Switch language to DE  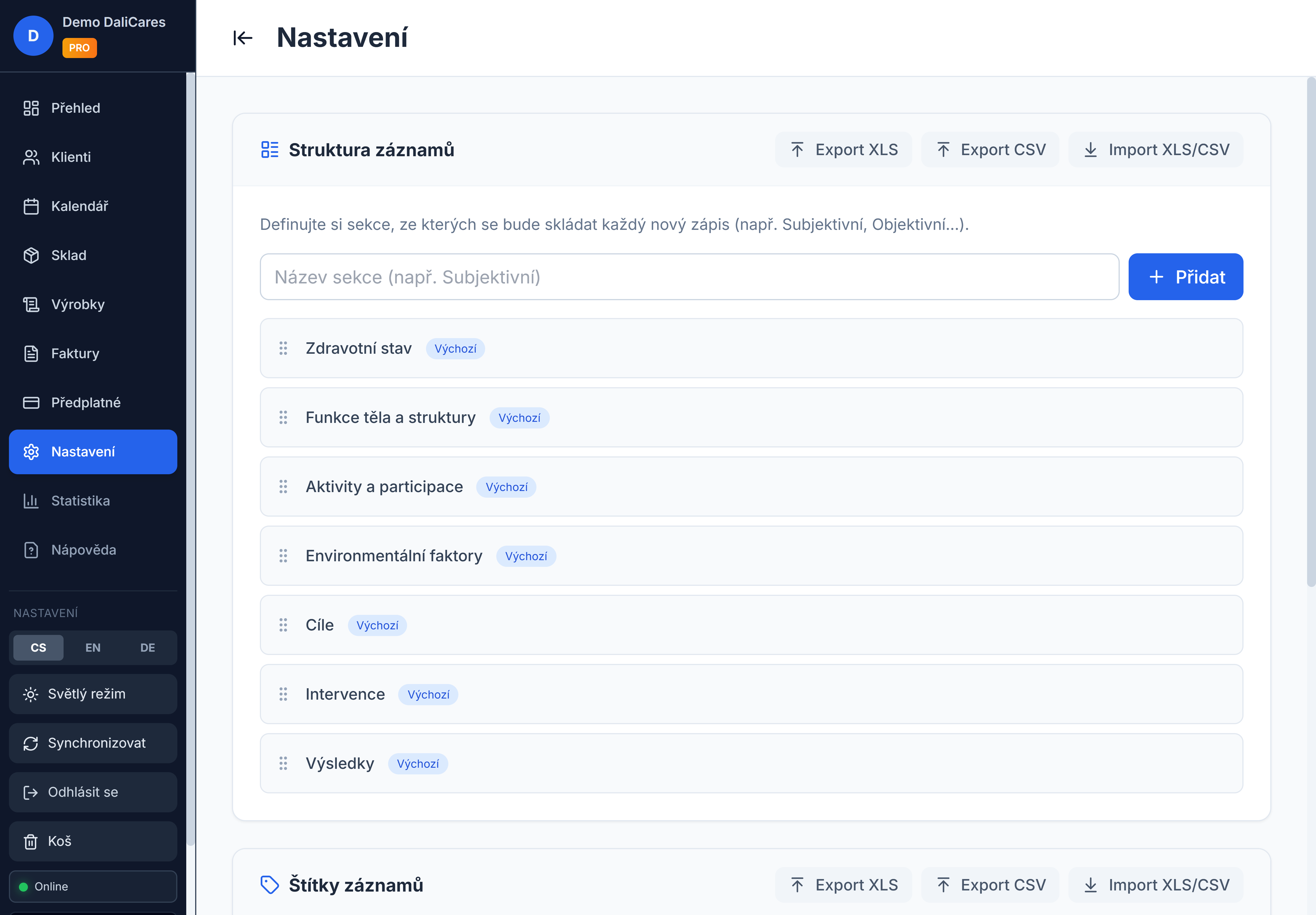pos(147,647)
